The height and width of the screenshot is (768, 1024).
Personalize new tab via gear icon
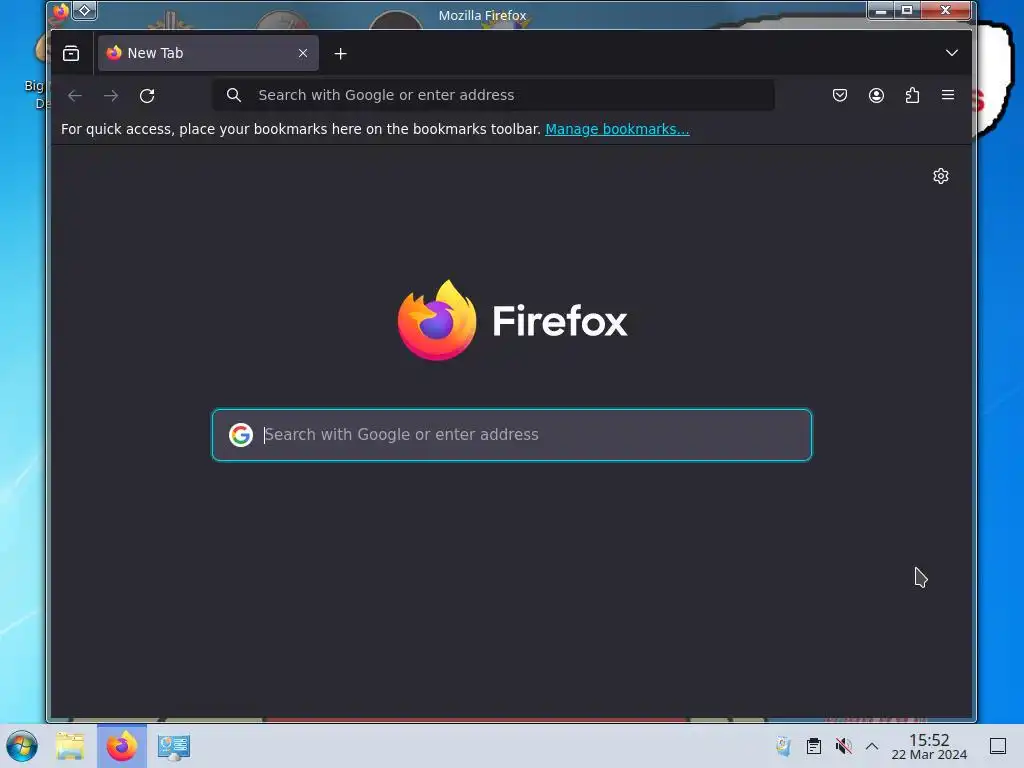tap(940, 176)
